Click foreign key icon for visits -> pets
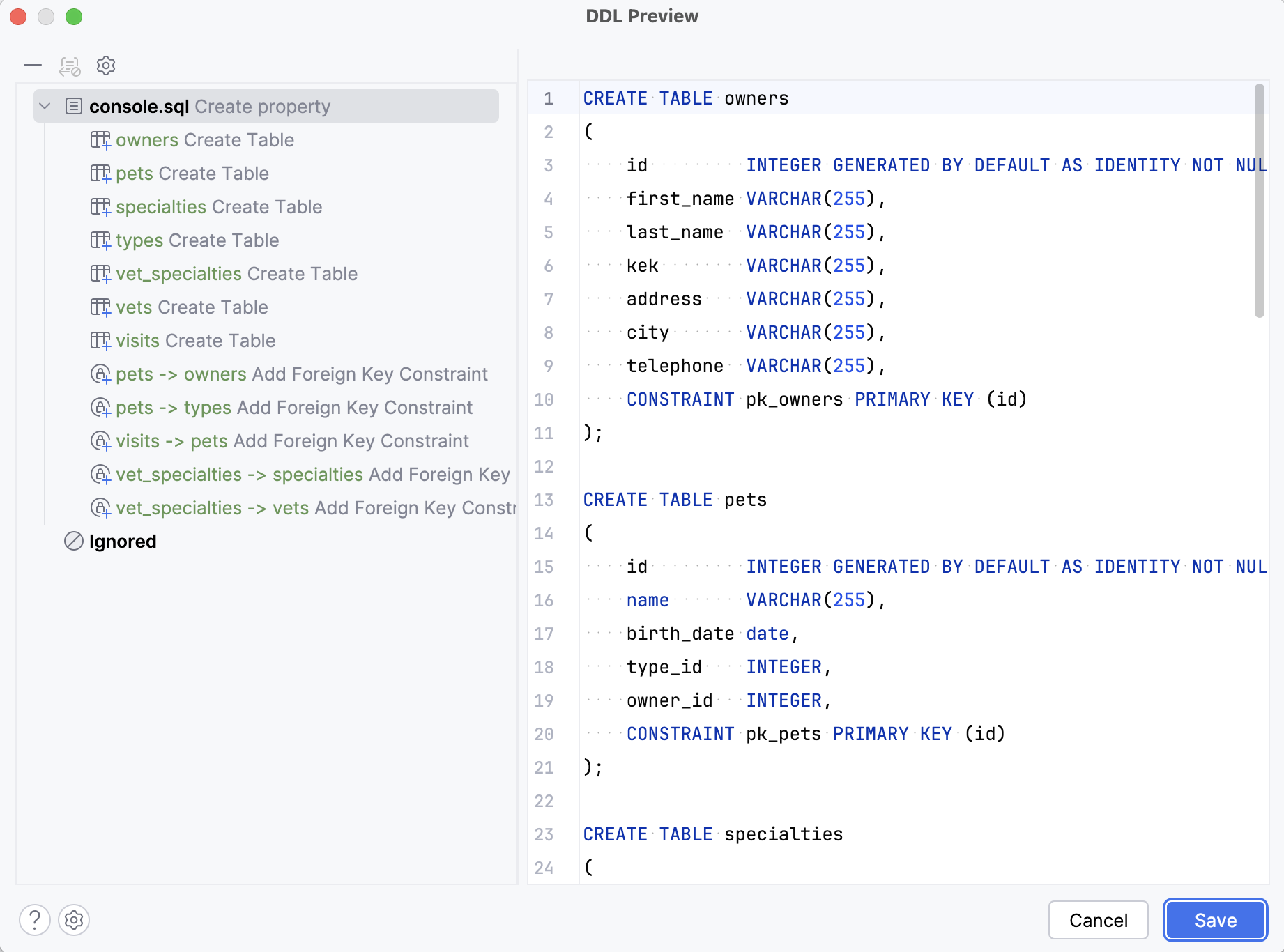1284x952 pixels. pyautogui.click(x=100, y=441)
